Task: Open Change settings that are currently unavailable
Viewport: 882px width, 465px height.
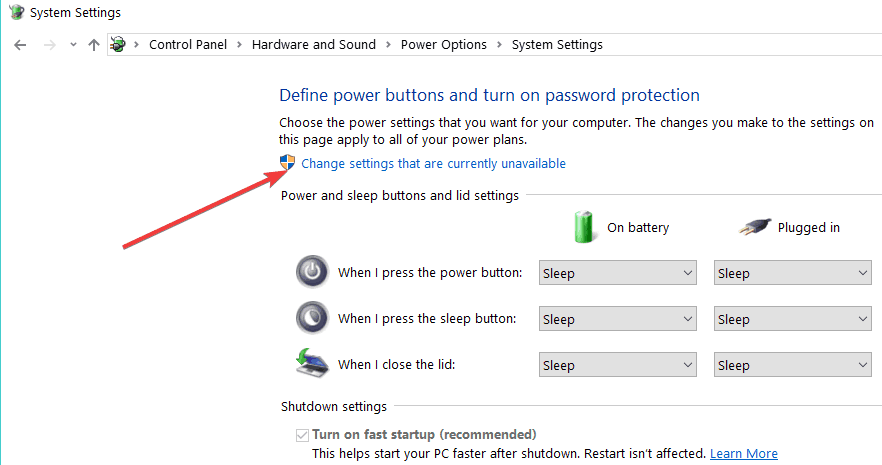Action: click(433, 164)
